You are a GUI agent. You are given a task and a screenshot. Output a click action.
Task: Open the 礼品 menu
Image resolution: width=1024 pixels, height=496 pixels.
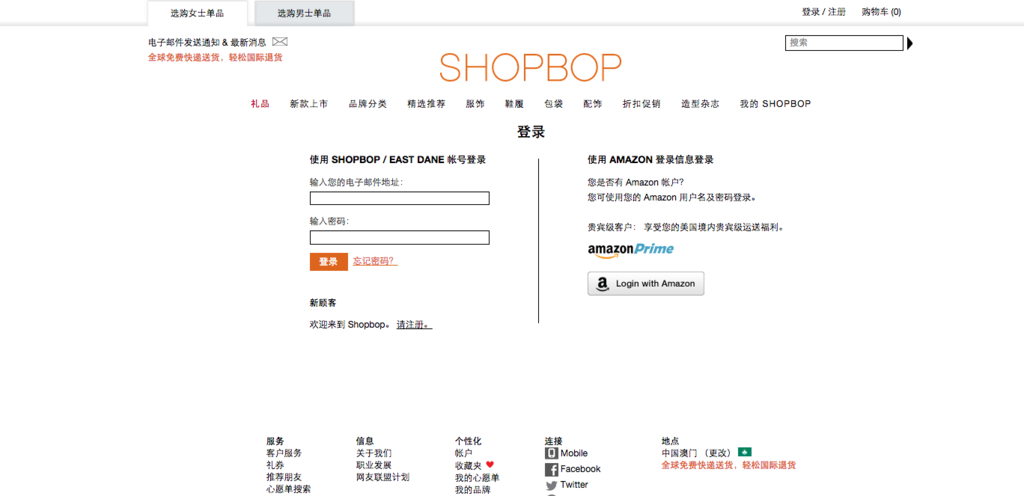260,104
